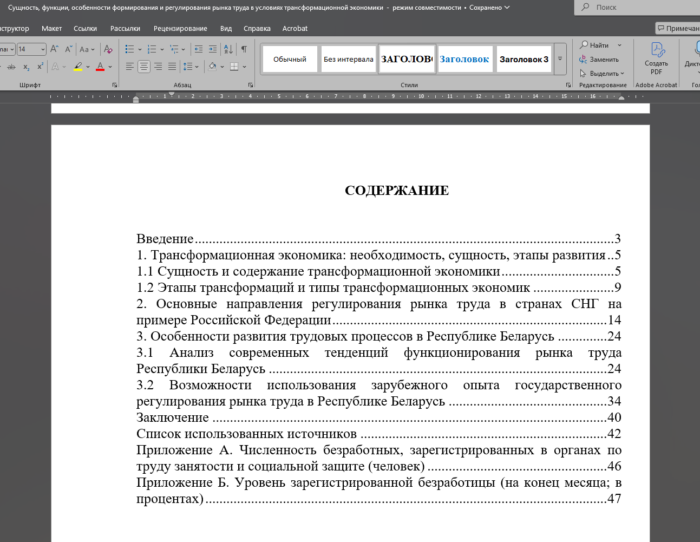700x542 pixels.
Task: Click the bulleted list icon
Action: click(x=129, y=49)
